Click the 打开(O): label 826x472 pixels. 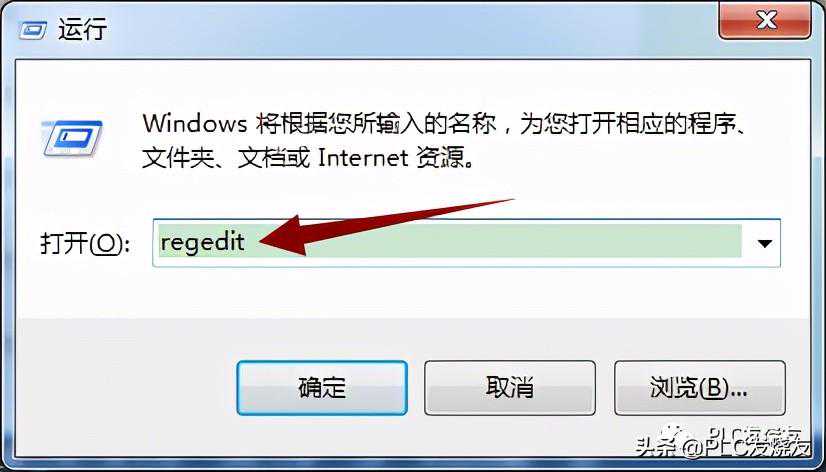[x=85, y=243]
